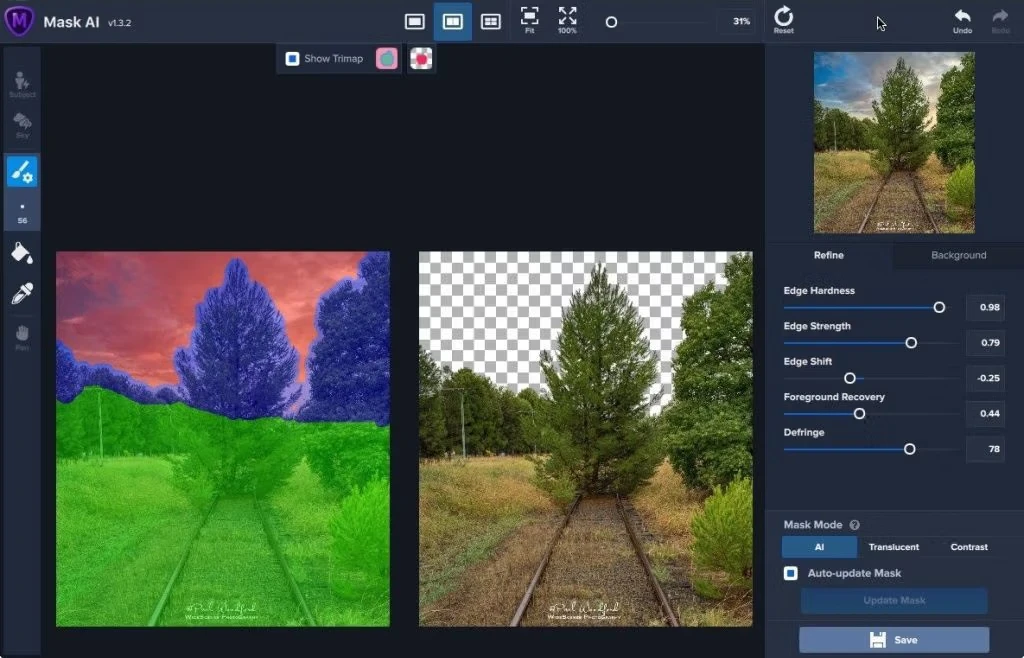Select the paint bucket fill tool
The height and width of the screenshot is (658, 1024).
click(22, 253)
